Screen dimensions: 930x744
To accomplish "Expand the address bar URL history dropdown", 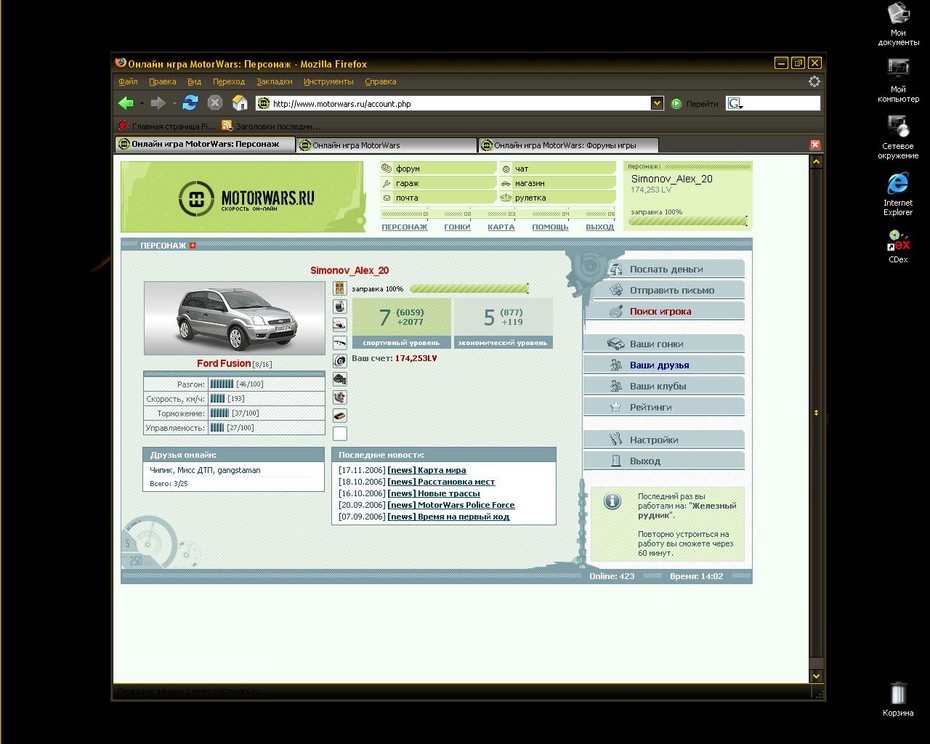I will pos(657,103).
